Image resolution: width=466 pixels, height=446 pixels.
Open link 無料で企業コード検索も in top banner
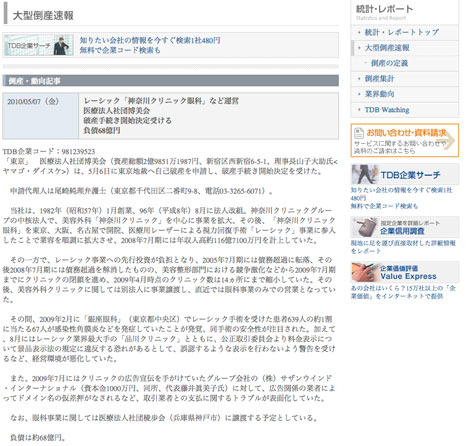coord(120,50)
